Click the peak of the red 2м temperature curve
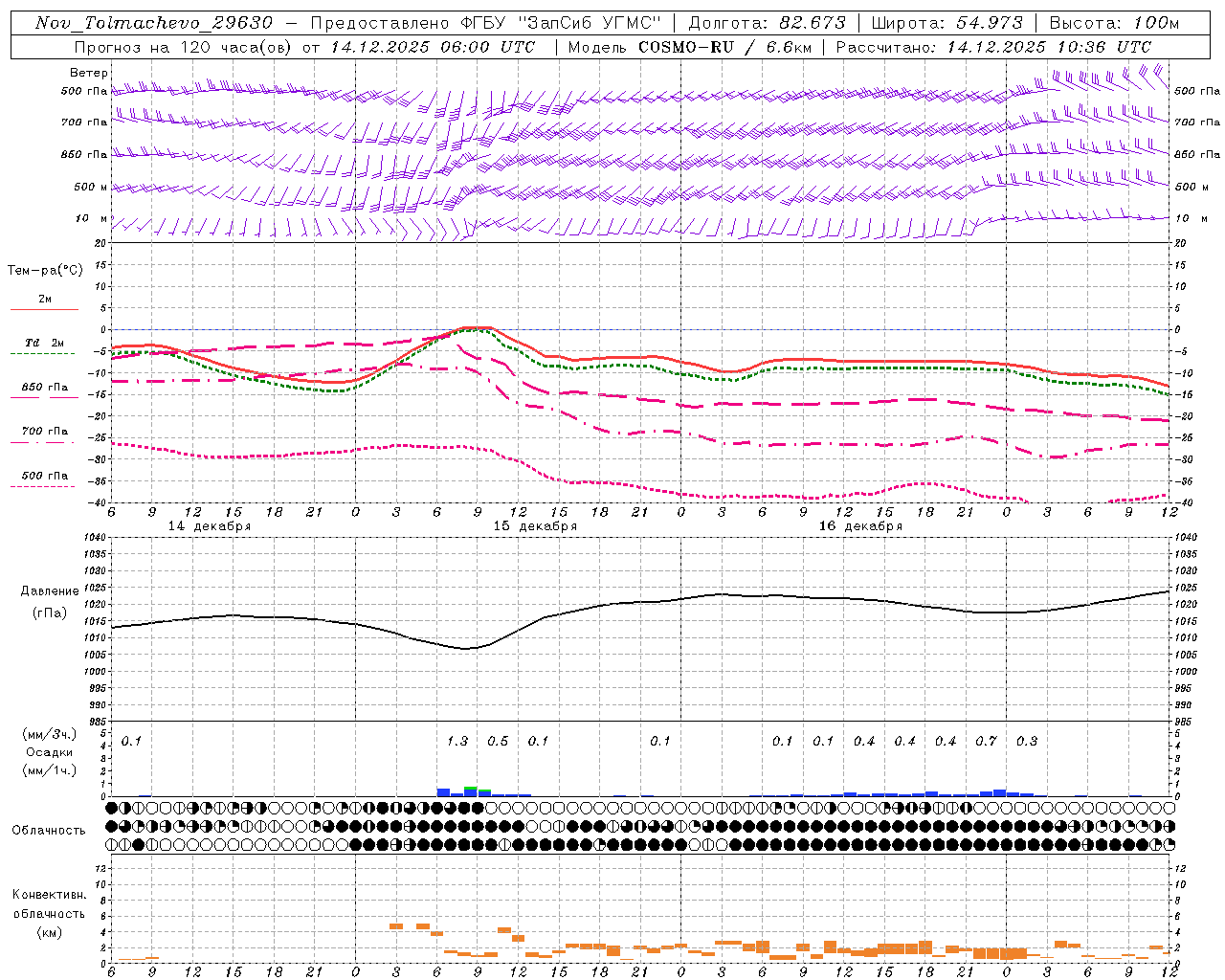Image resolution: width=1225 pixels, height=980 pixels. pyautogui.click(x=476, y=327)
